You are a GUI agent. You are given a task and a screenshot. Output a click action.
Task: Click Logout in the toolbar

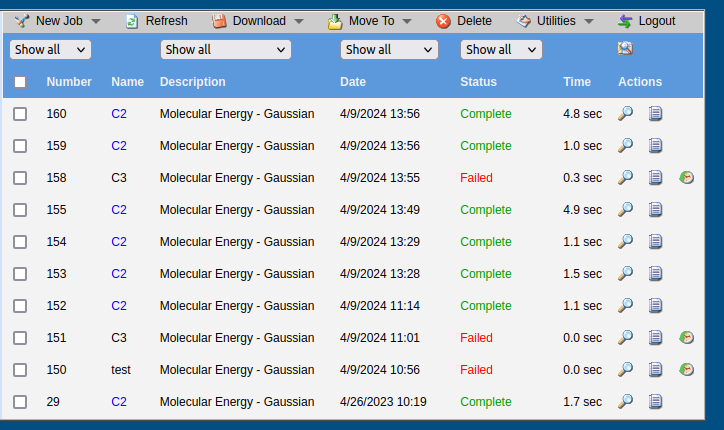[x=646, y=21]
